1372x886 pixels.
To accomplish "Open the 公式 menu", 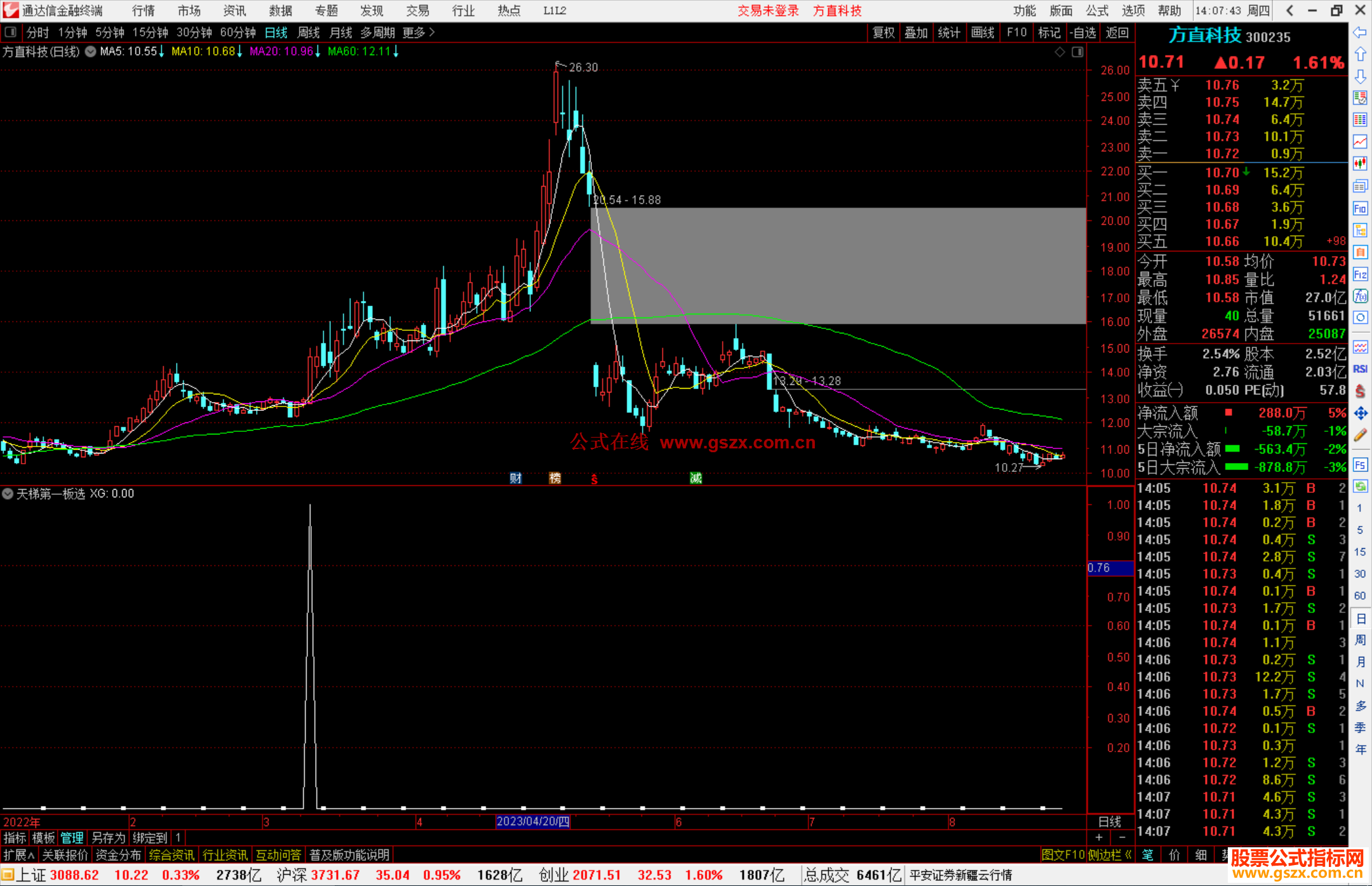I will [x=1097, y=11].
